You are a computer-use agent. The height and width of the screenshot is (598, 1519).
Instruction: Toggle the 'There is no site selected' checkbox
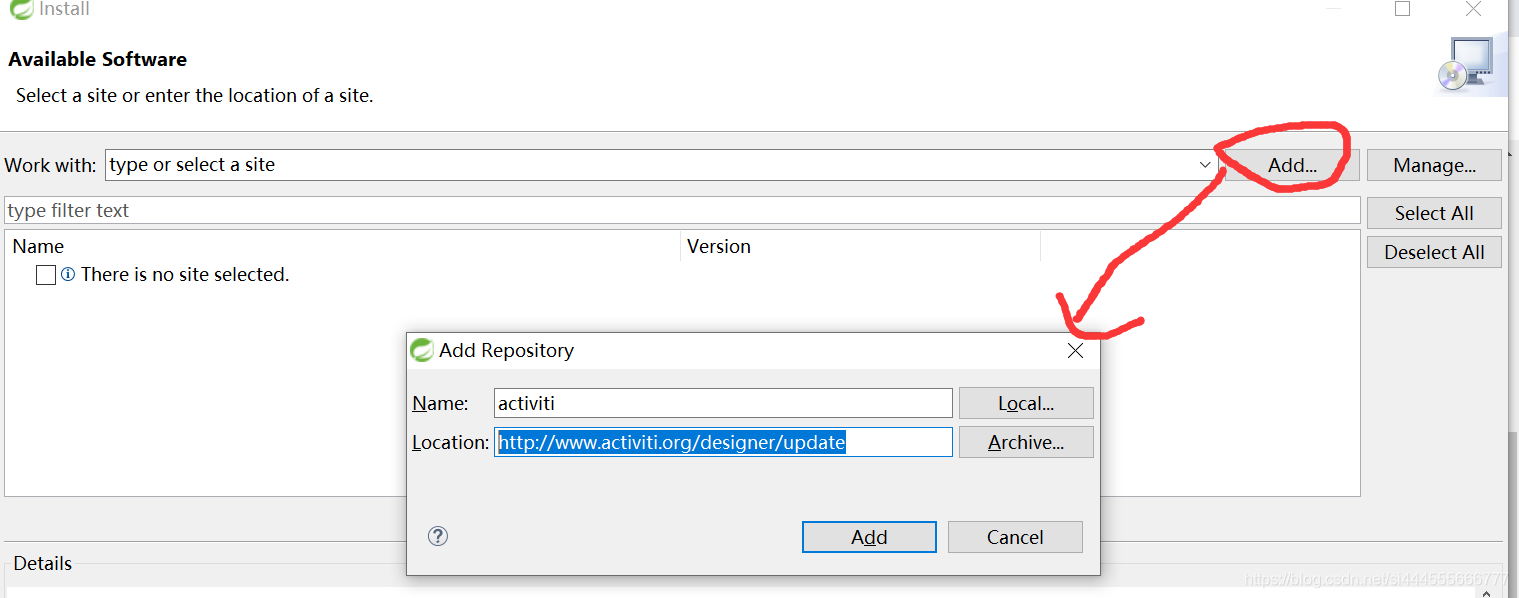(45, 275)
